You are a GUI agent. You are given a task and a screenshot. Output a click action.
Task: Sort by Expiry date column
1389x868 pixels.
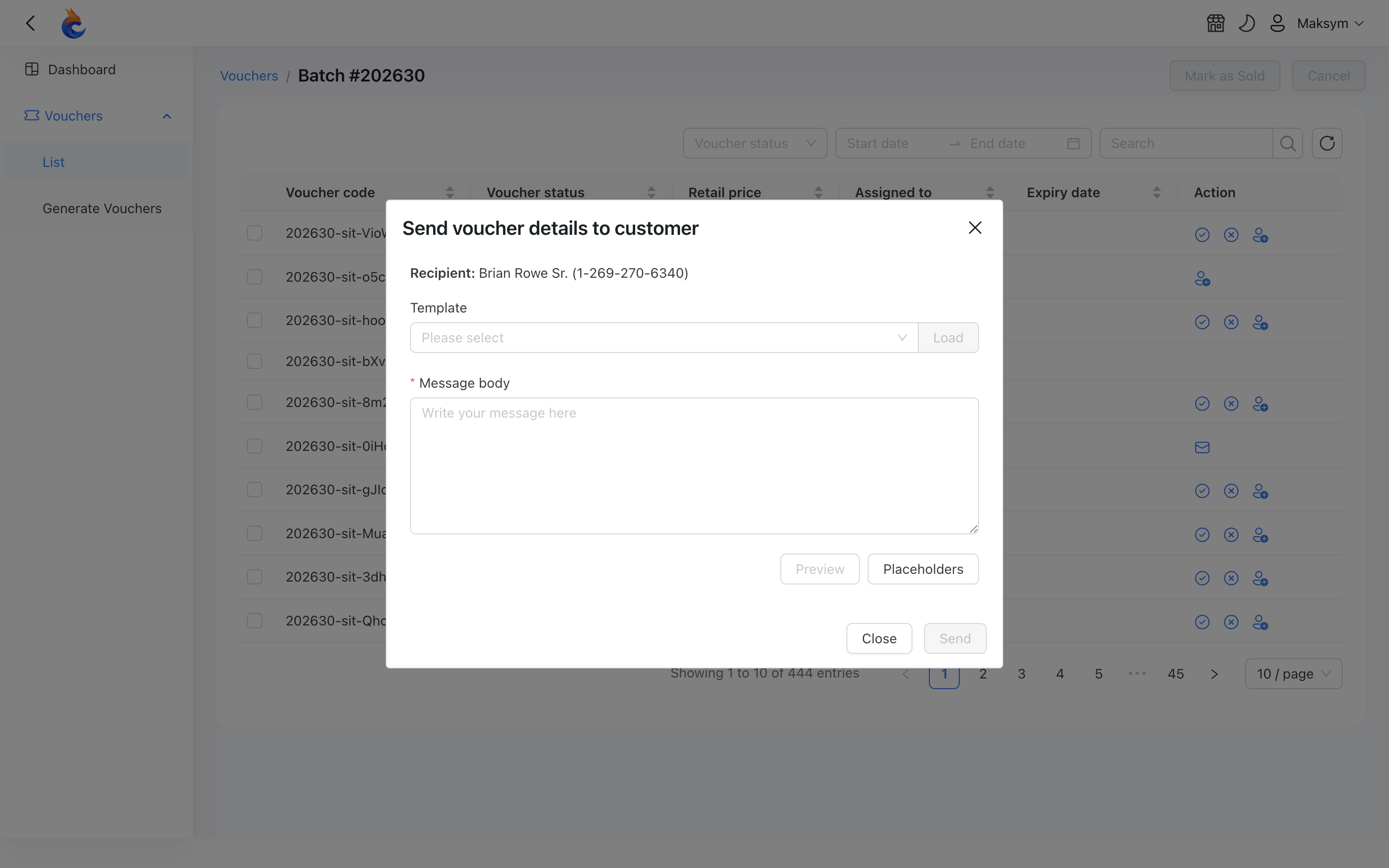click(1157, 192)
